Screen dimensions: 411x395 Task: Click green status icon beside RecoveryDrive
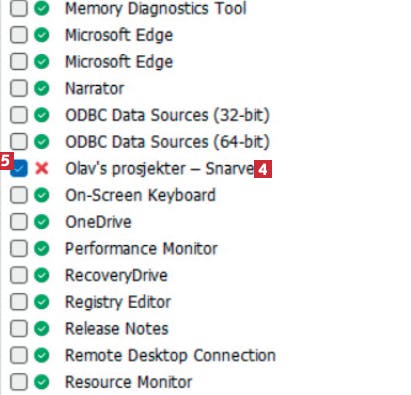pos(42,275)
